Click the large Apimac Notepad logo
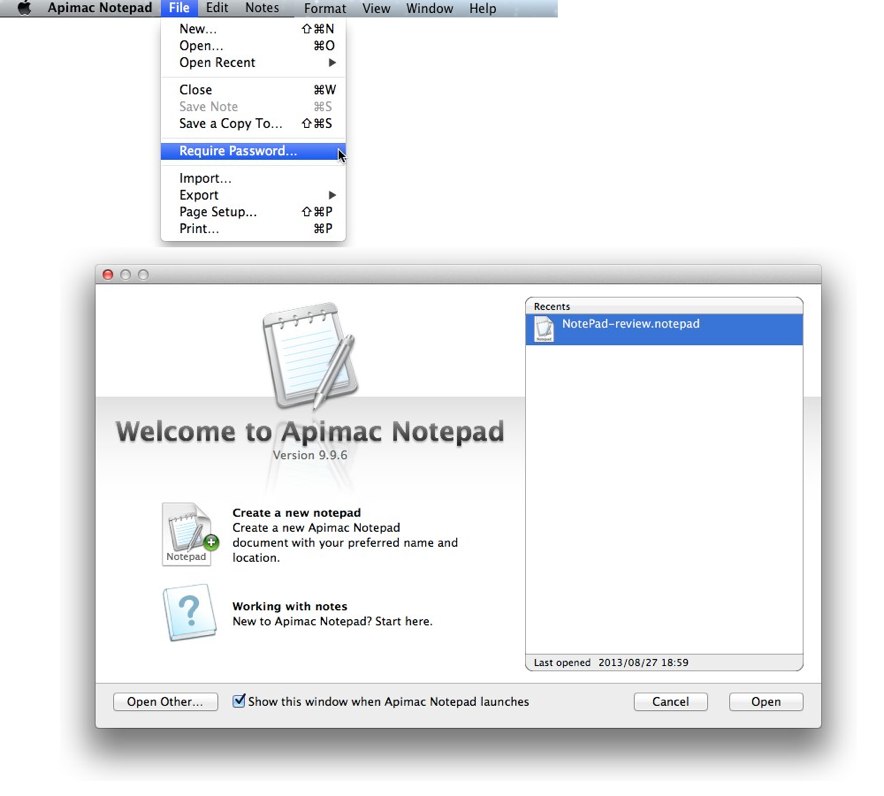 (310, 356)
